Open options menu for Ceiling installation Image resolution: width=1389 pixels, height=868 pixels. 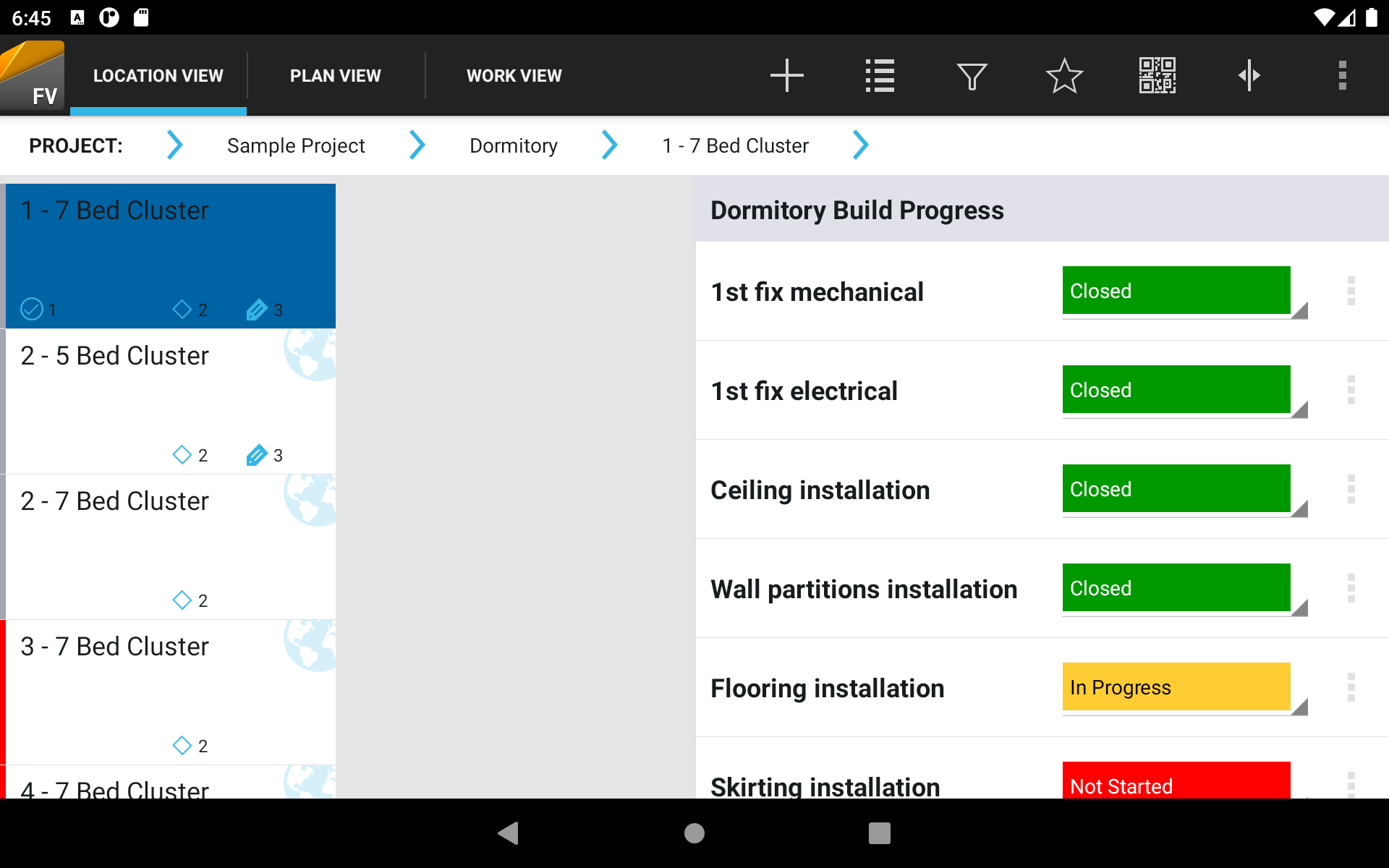[1351, 489]
